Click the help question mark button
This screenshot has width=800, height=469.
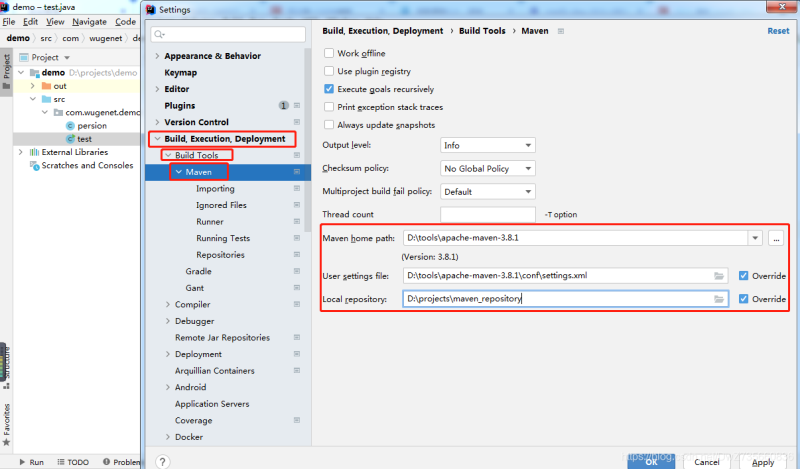pyautogui.click(x=162, y=462)
